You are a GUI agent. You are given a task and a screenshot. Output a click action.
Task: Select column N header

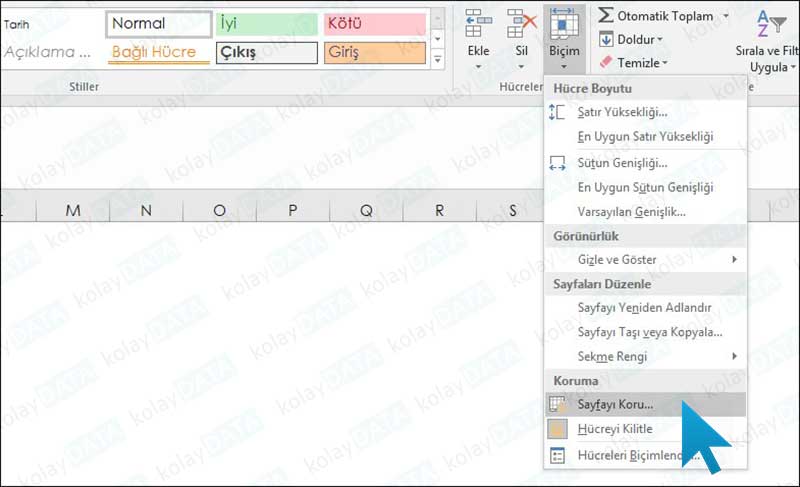click(x=146, y=210)
